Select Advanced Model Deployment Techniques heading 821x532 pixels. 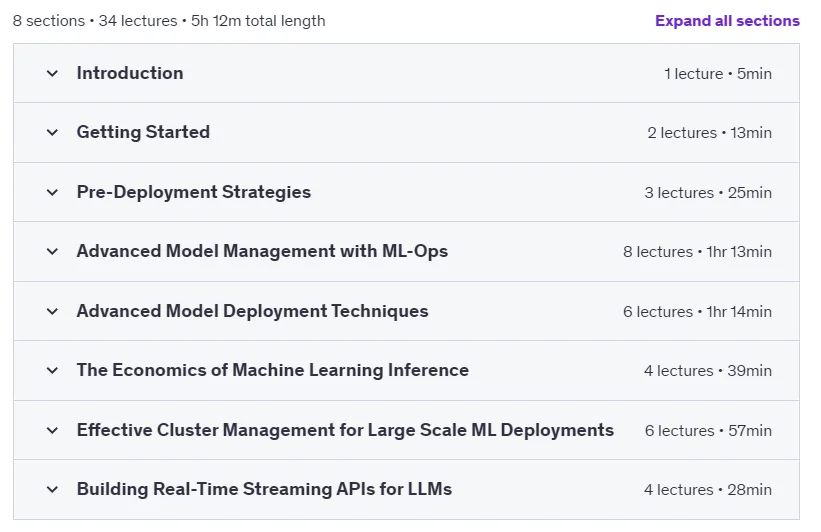[252, 311]
